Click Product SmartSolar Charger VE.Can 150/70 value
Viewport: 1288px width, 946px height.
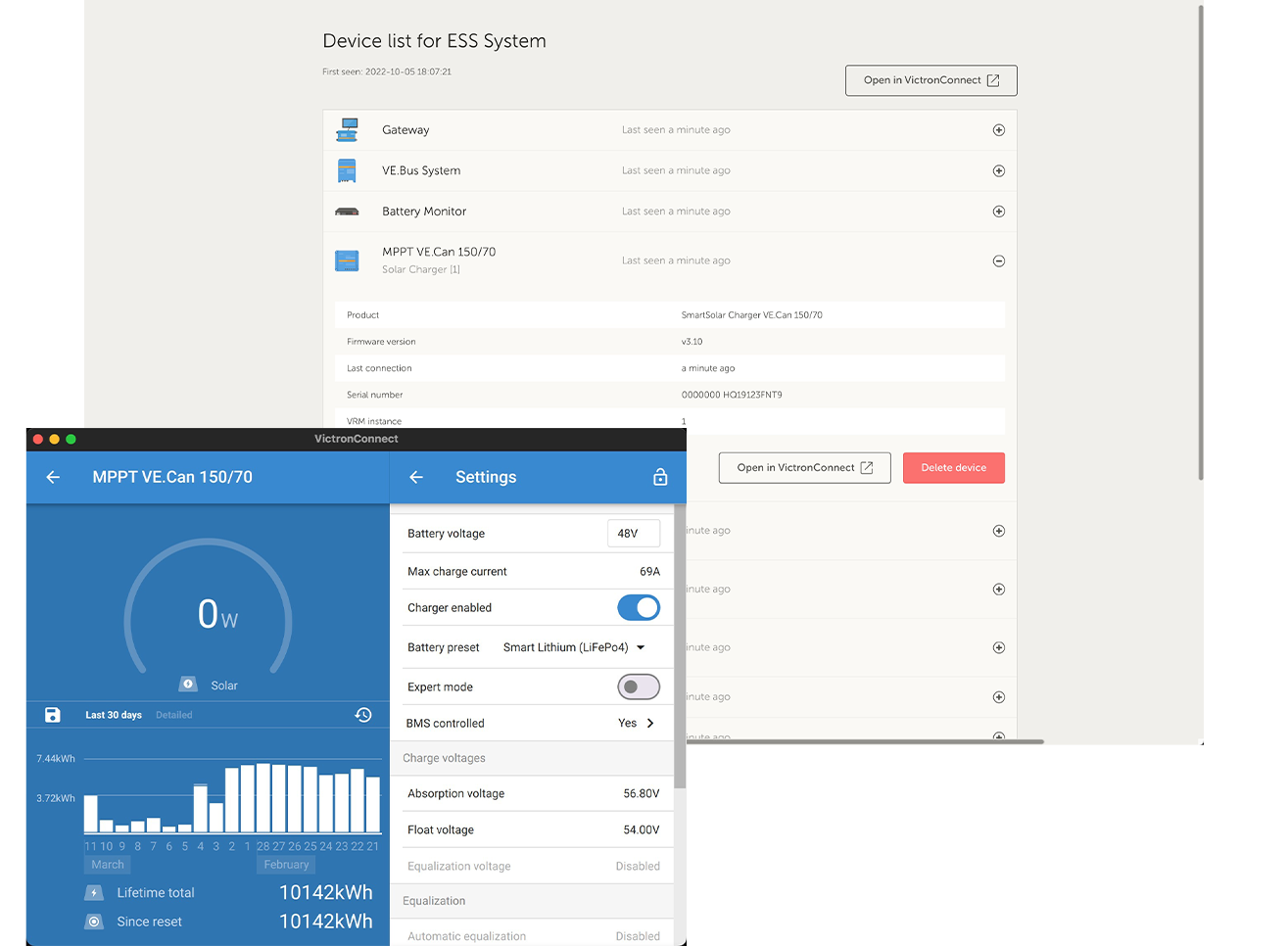[x=752, y=315]
